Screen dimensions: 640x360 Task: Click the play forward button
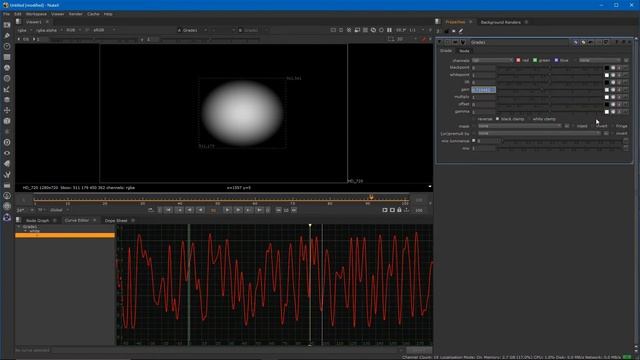coord(227,210)
